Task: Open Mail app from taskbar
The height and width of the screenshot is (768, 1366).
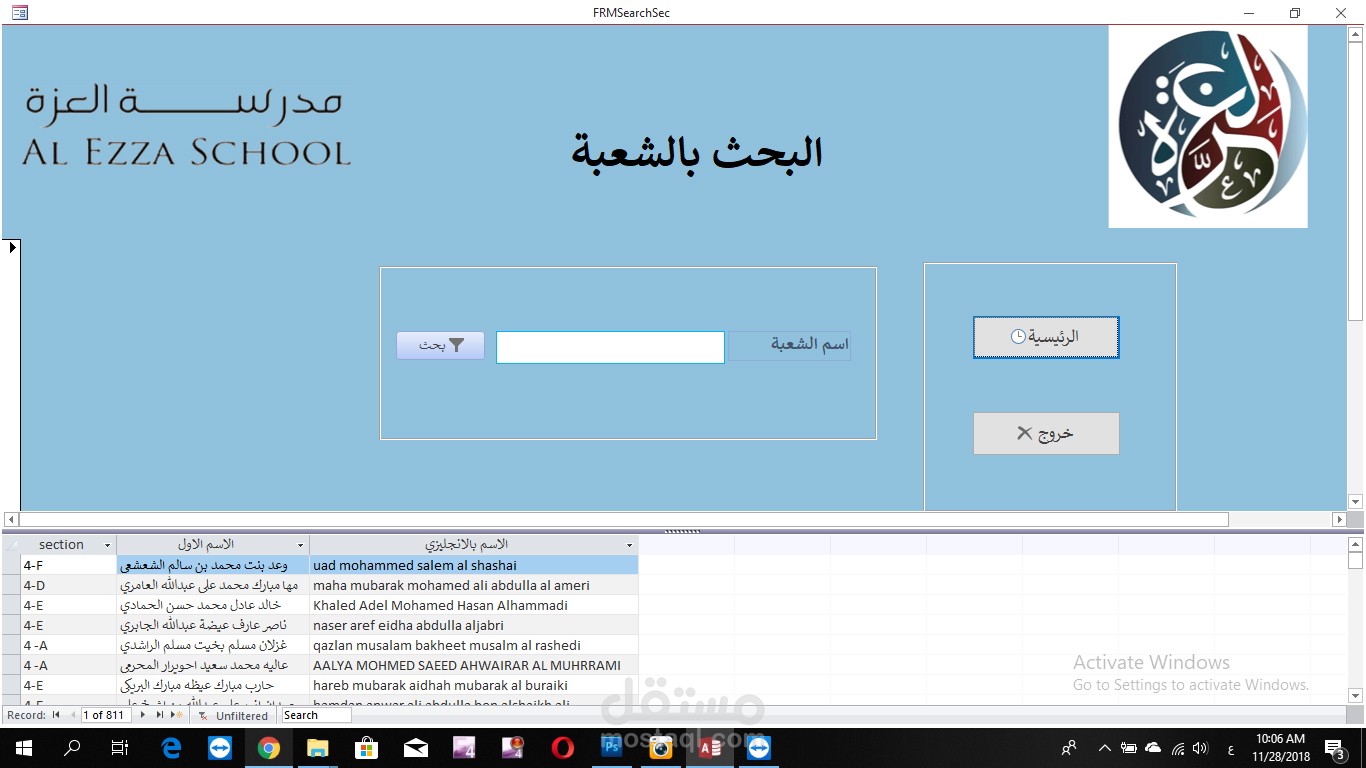Action: tap(415, 747)
